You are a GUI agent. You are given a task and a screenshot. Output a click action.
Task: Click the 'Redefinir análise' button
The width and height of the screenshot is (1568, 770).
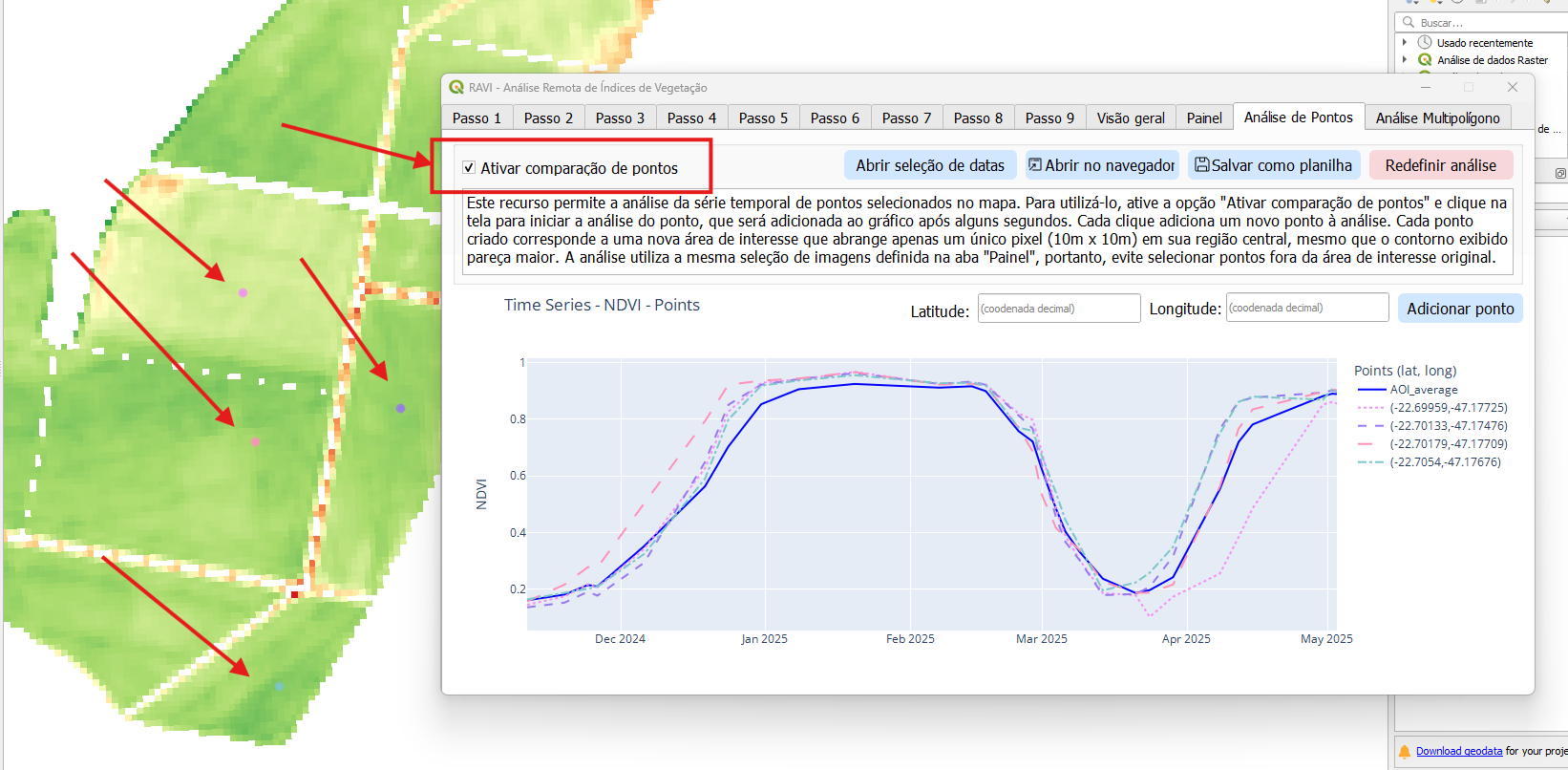coord(1440,165)
